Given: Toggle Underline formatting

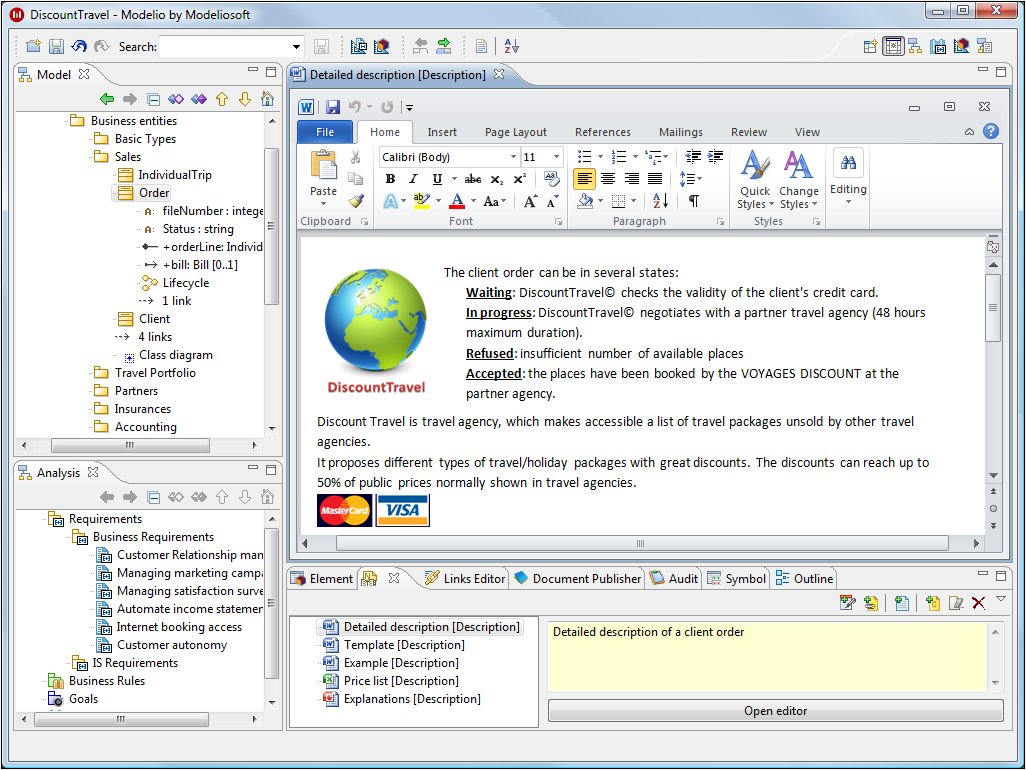Looking at the screenshot, I should pos(436,179).
